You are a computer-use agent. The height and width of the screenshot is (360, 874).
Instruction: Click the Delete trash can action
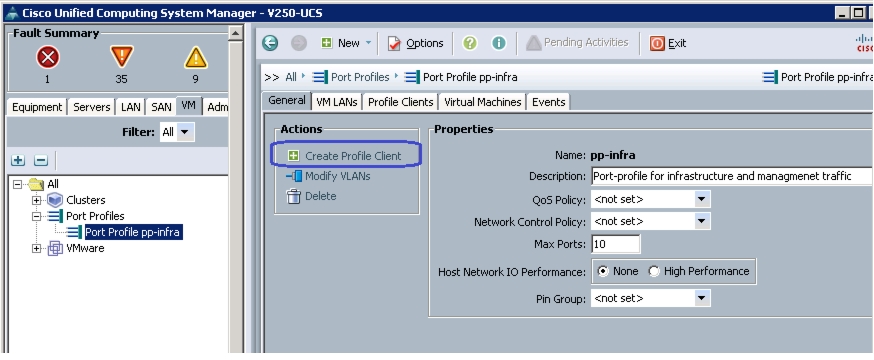pos(312,196)
